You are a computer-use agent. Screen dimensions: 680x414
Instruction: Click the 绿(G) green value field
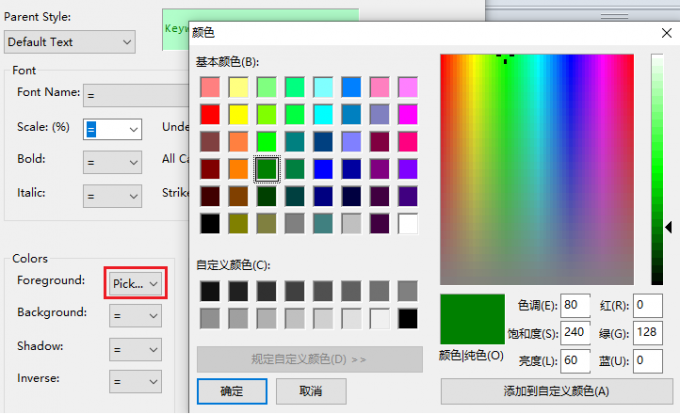(648, 333)
